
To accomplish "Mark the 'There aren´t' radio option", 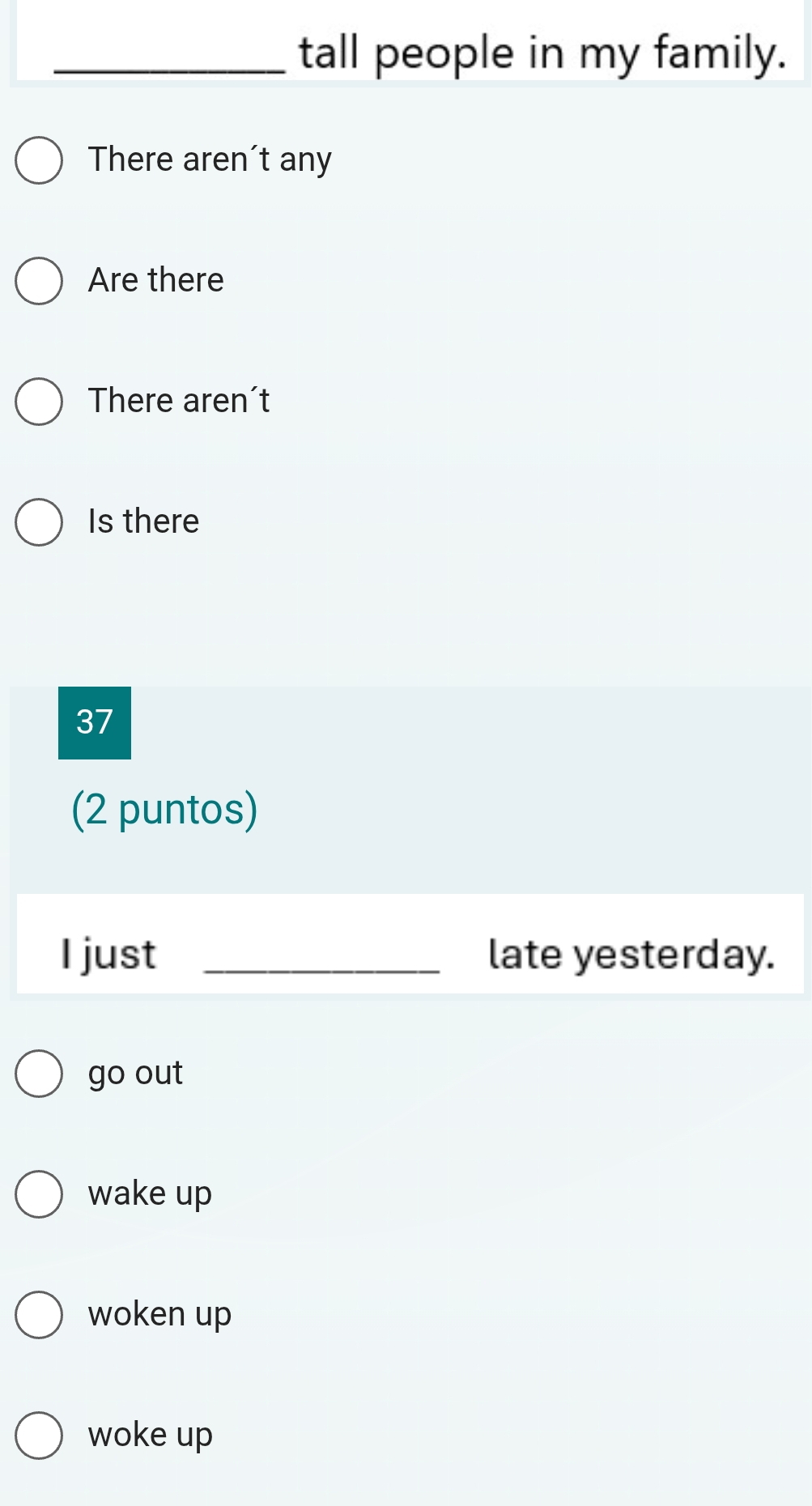I will point(39,402).
